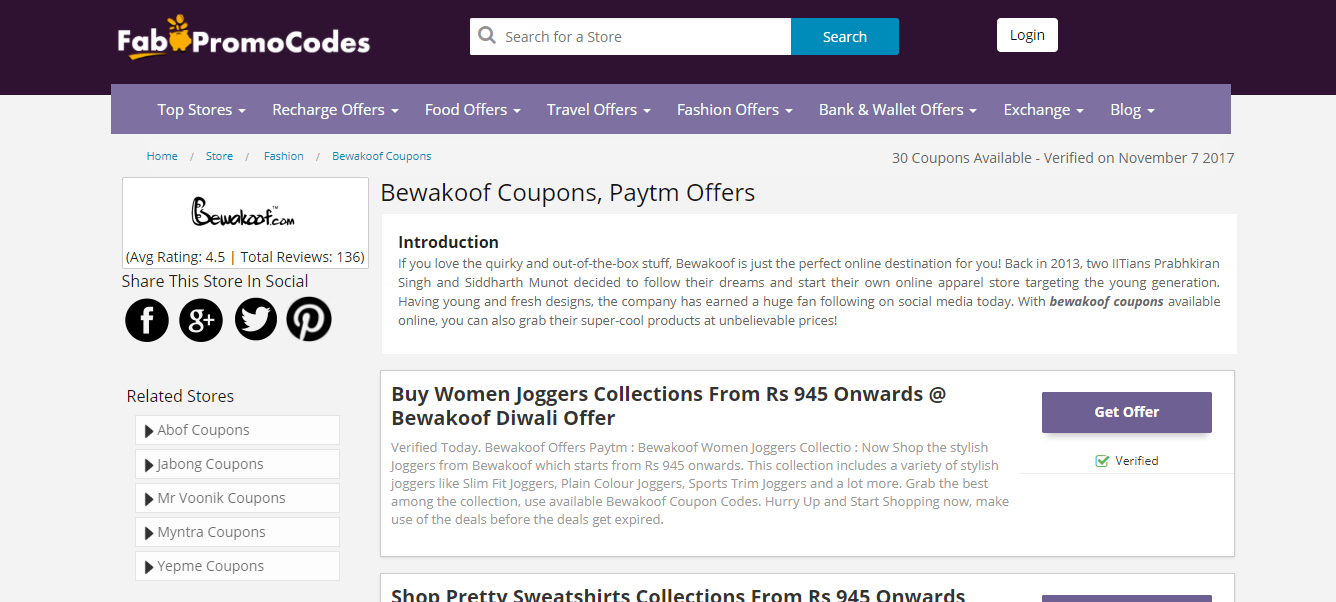Click the Login button
The image size is (1336, 602).
[x=1027, y=35]
